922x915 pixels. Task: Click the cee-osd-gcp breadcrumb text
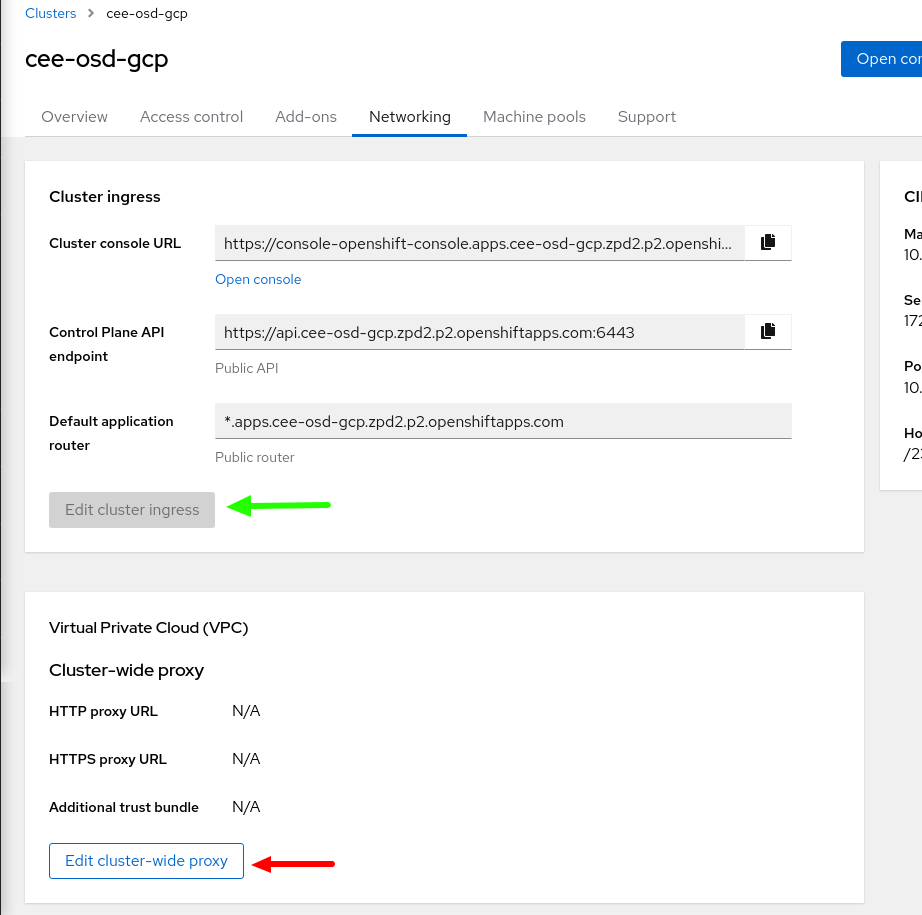coord(147,14)
